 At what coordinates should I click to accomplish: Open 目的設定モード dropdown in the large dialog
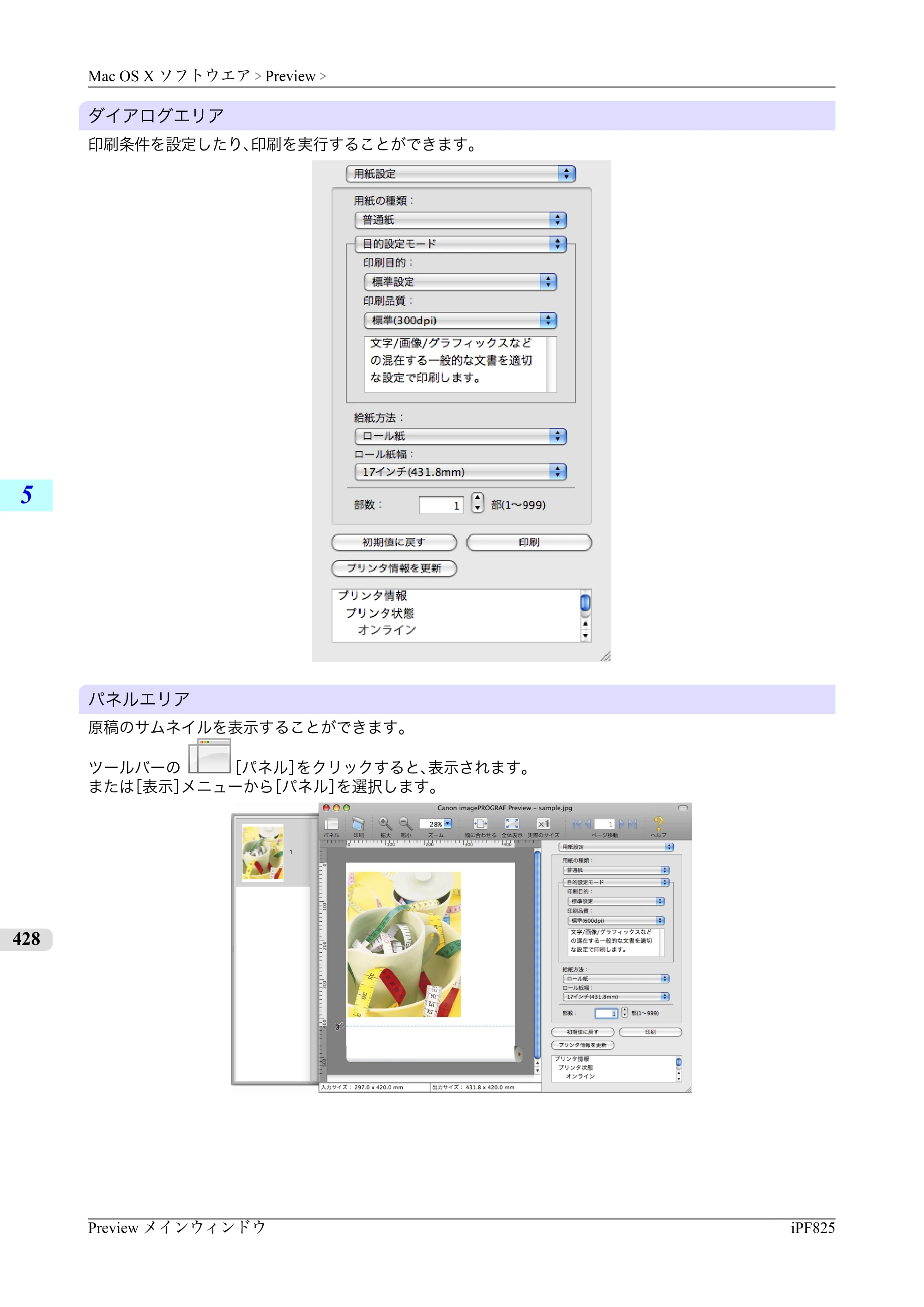click(460, 243)
